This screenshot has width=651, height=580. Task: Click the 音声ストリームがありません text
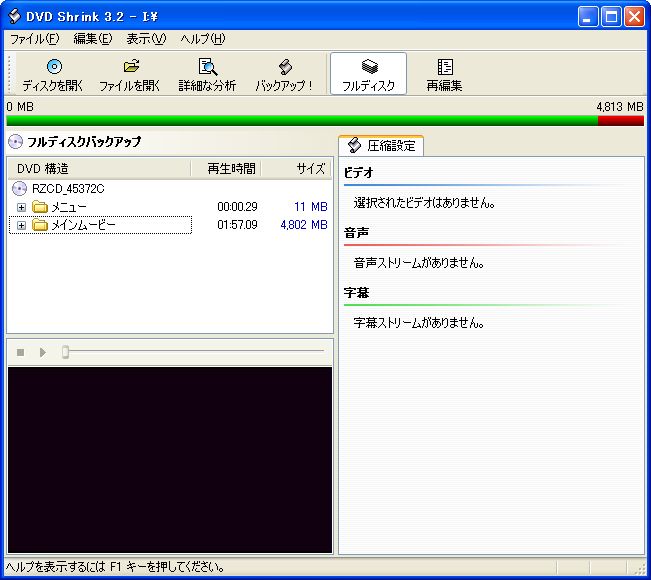coord(419,263)
